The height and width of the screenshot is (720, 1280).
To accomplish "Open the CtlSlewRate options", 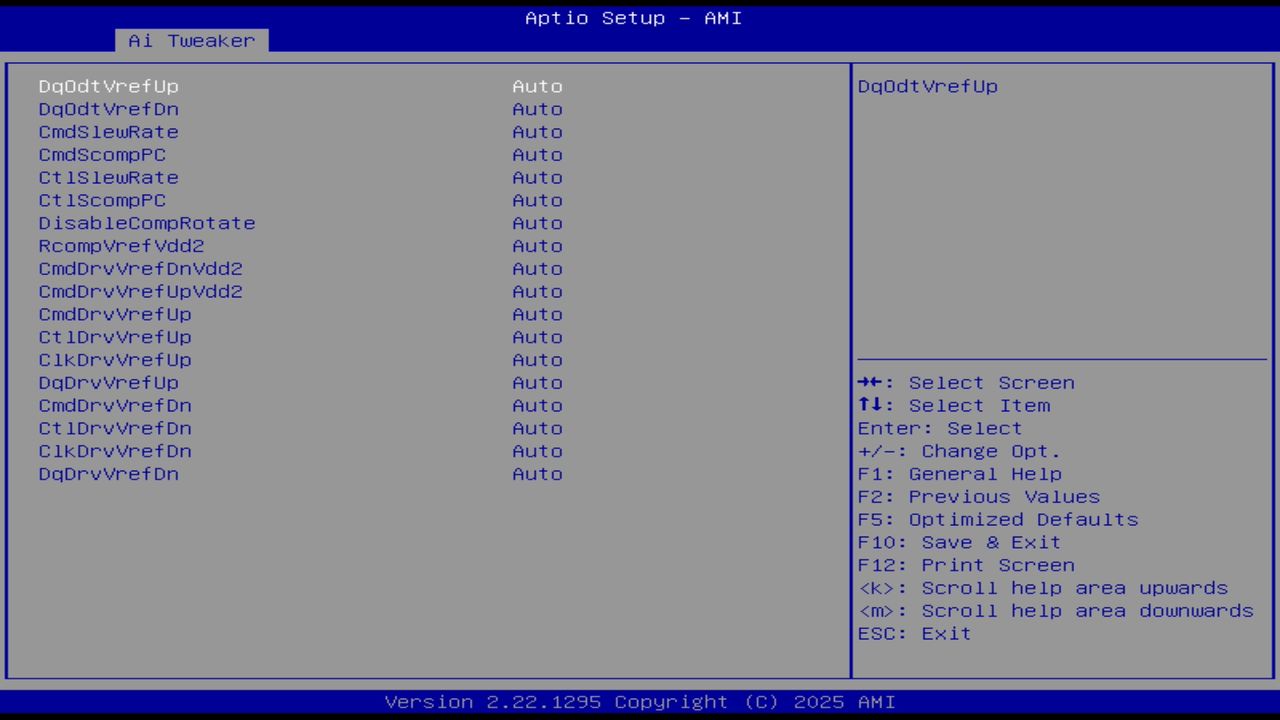I will [x=537, y=177].
